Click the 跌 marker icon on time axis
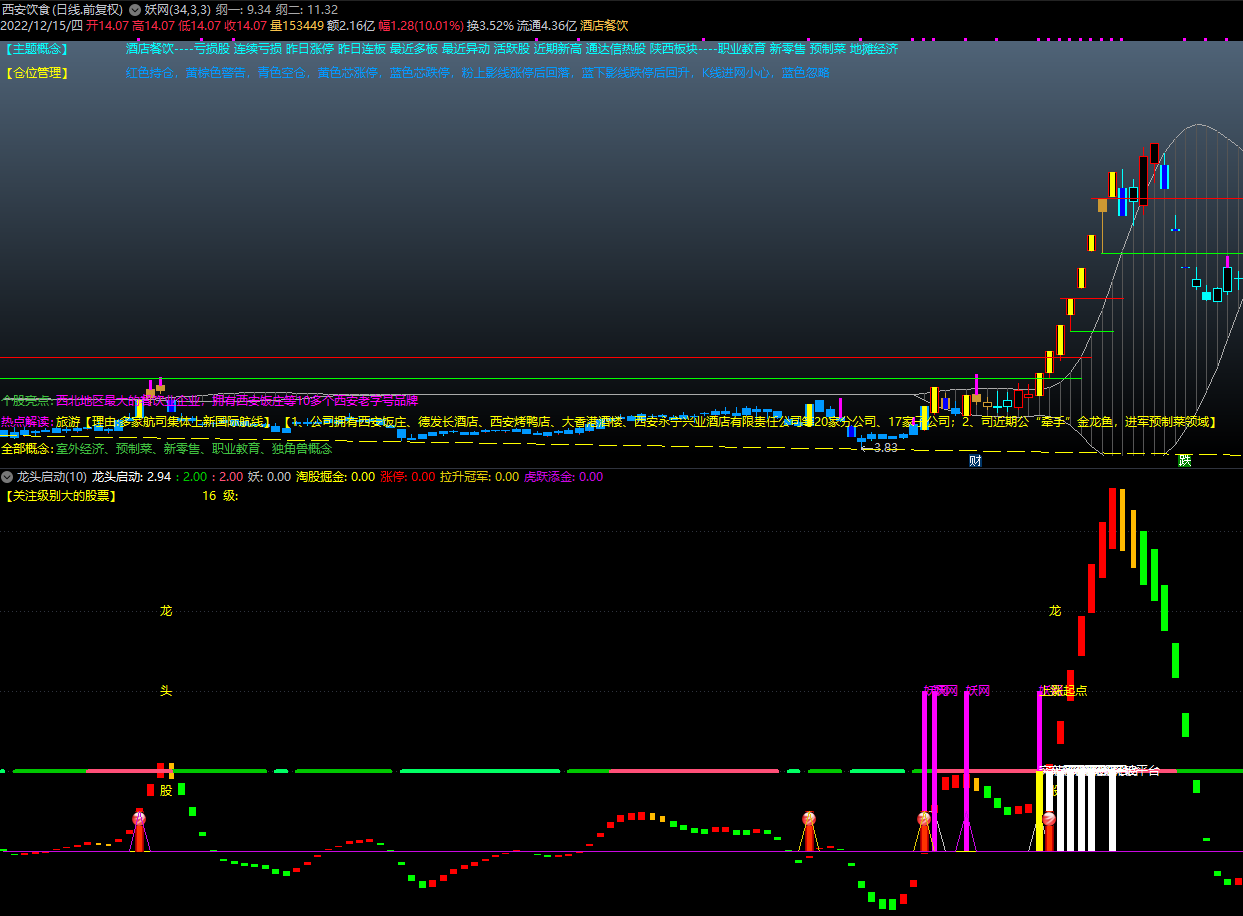Image resolution: width=1243 pixels, height=916 pixels. point(1184,461)
